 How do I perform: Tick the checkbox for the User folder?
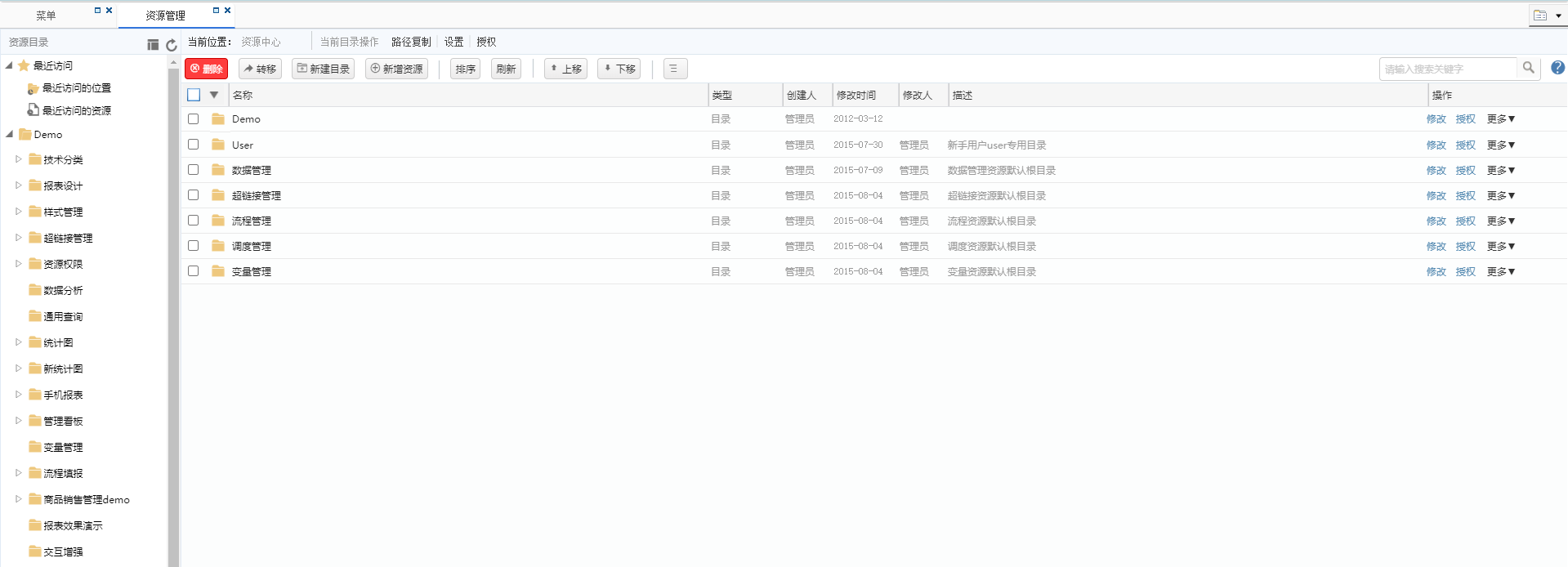coord(194,145)
